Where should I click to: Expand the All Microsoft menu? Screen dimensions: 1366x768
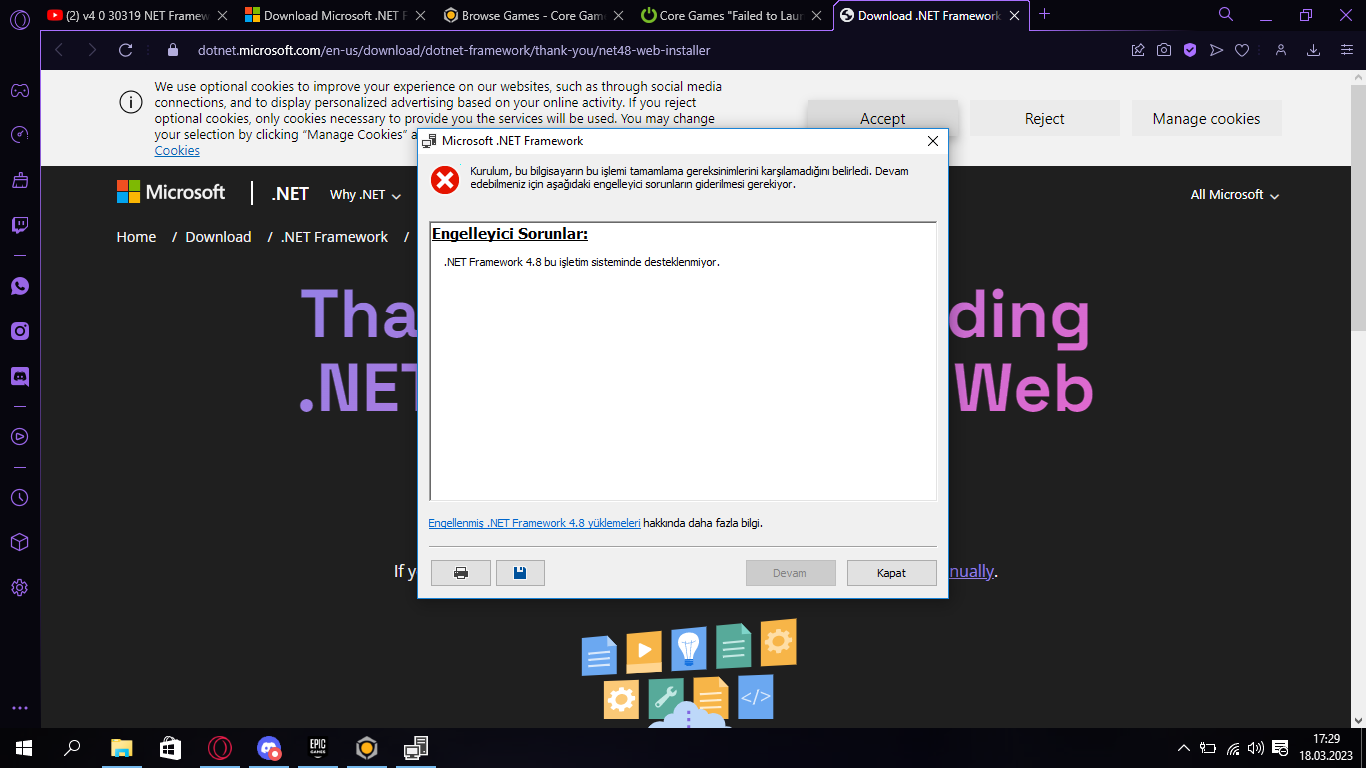pos(1235,195)
